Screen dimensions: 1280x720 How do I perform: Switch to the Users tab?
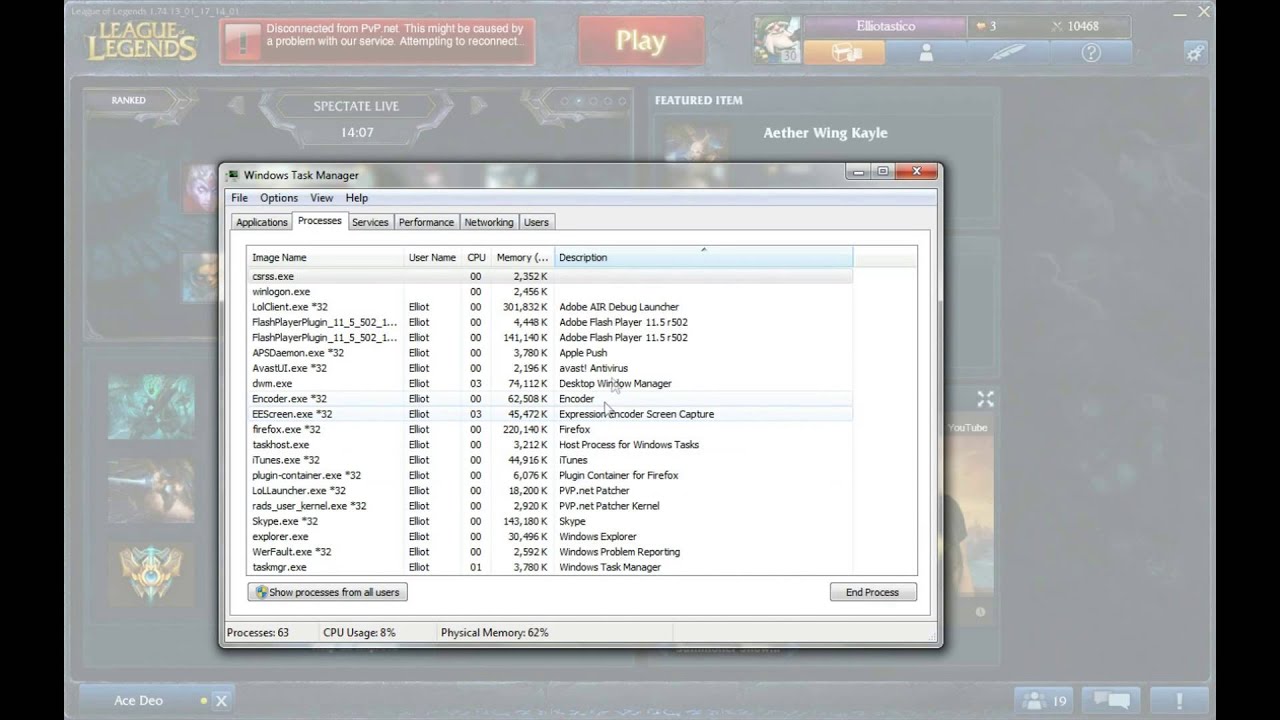[x=537, y=222]
